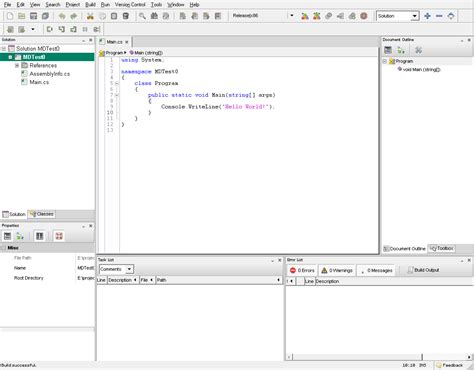Toggle the 0 Errors filter button

coord(302,270)
